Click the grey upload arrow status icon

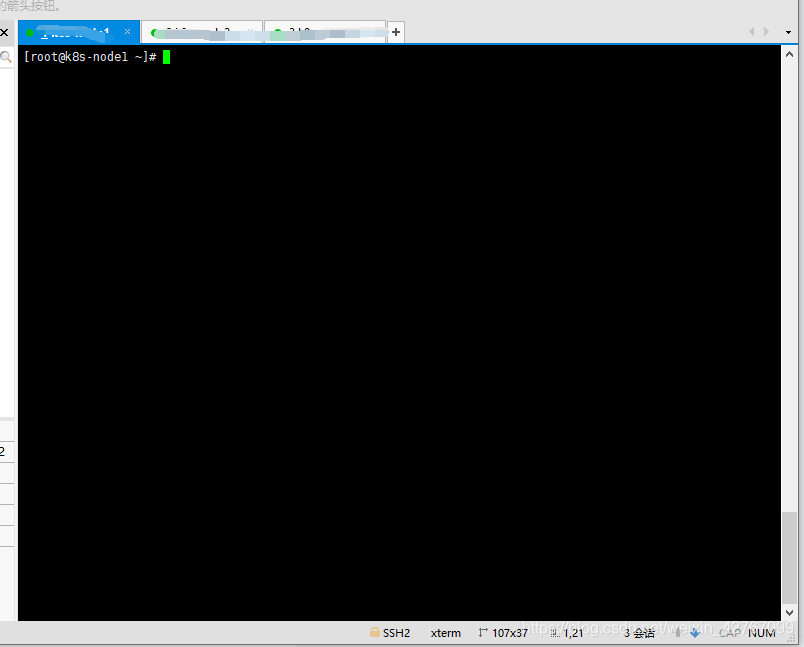pos(678,633)
